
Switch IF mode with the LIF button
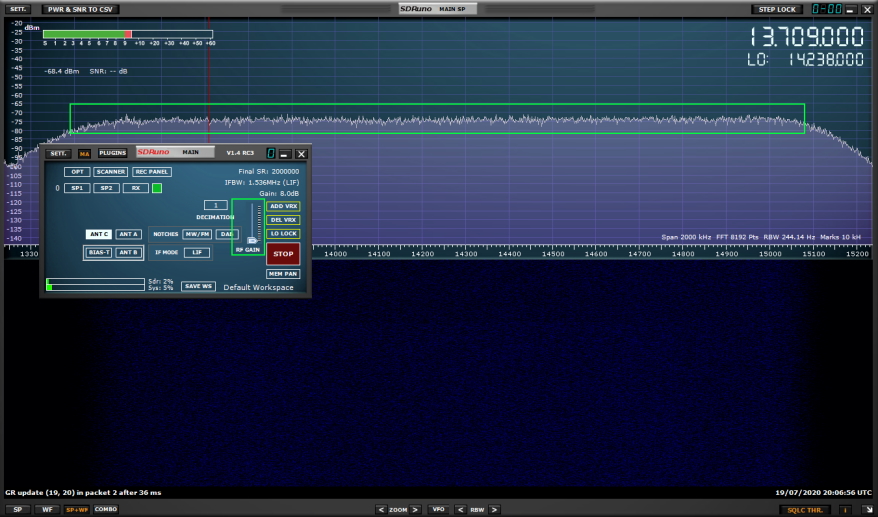(197, 253)
